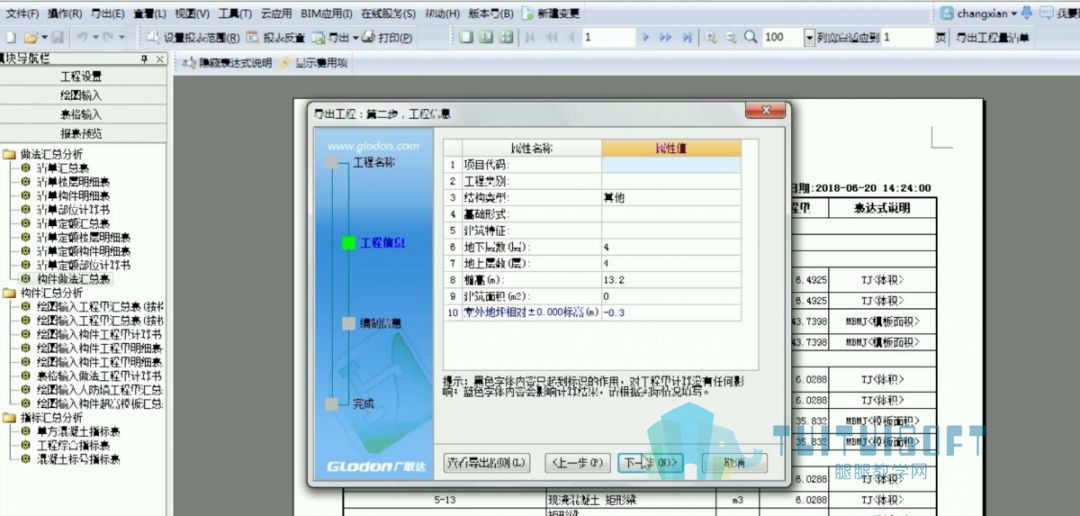Click the 项目代码 value cell
This screenshot has height=516, width=1080.
coord(672,165)
